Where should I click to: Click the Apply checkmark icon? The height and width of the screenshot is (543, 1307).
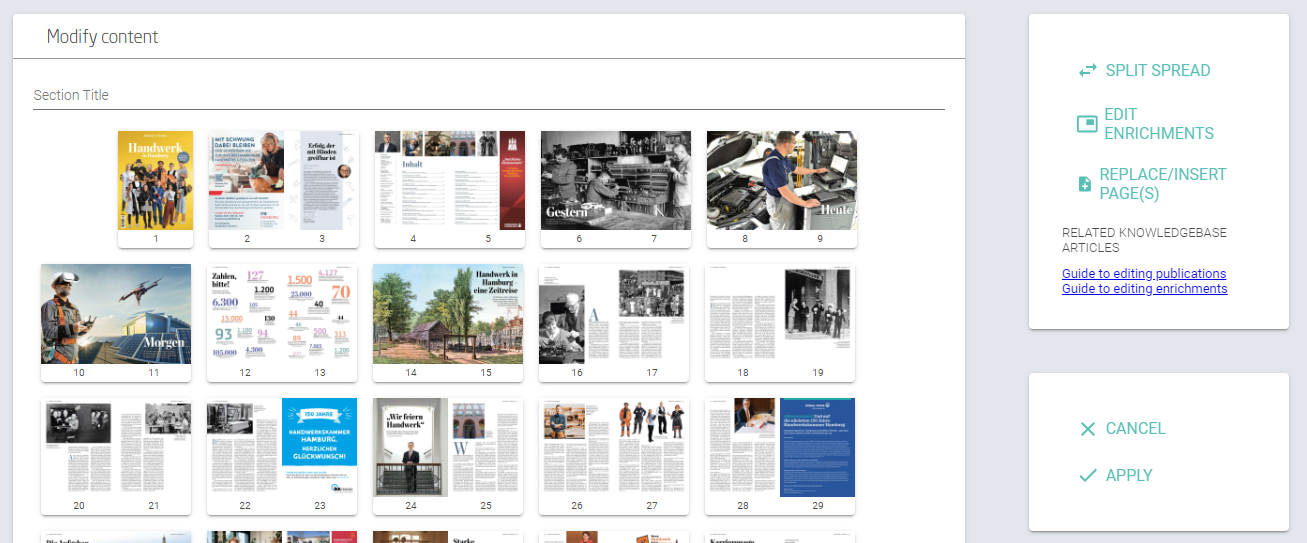(1088, 476)
